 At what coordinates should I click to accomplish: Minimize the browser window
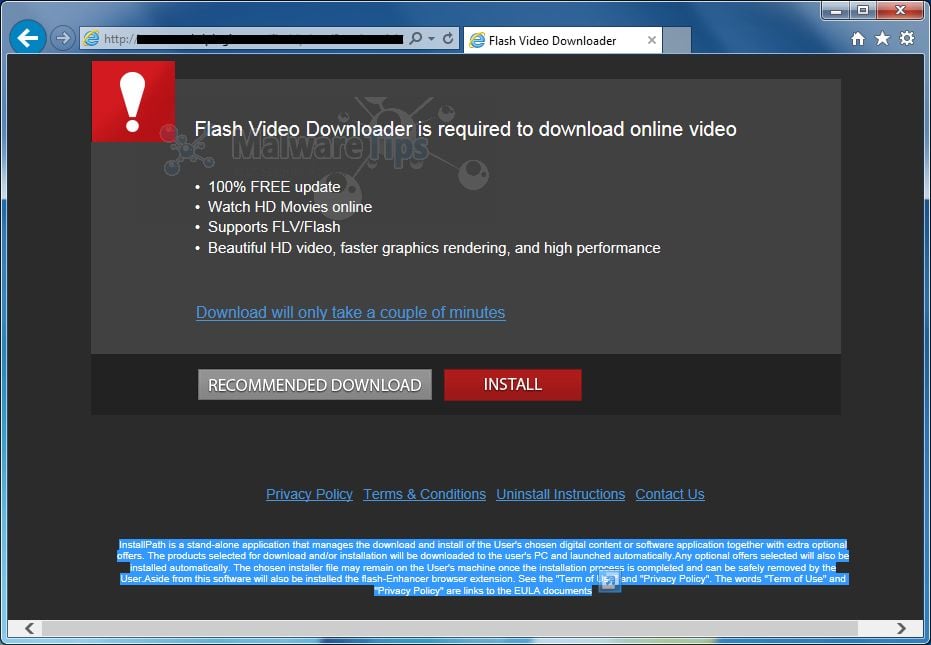(836, 10)
